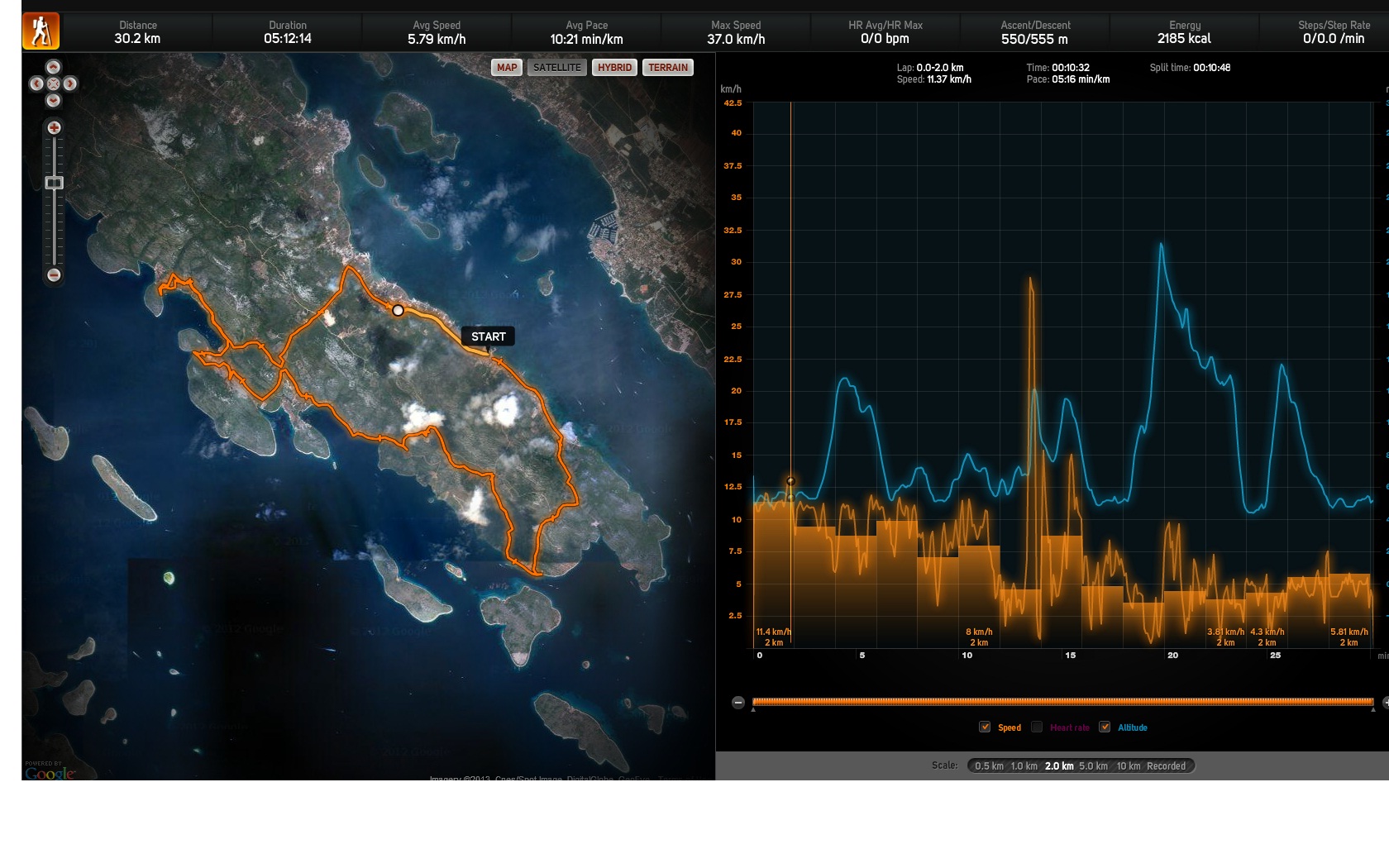This screenshot has width=1389, height=868.
Task: Pan the map left
Action: point(36,83)
